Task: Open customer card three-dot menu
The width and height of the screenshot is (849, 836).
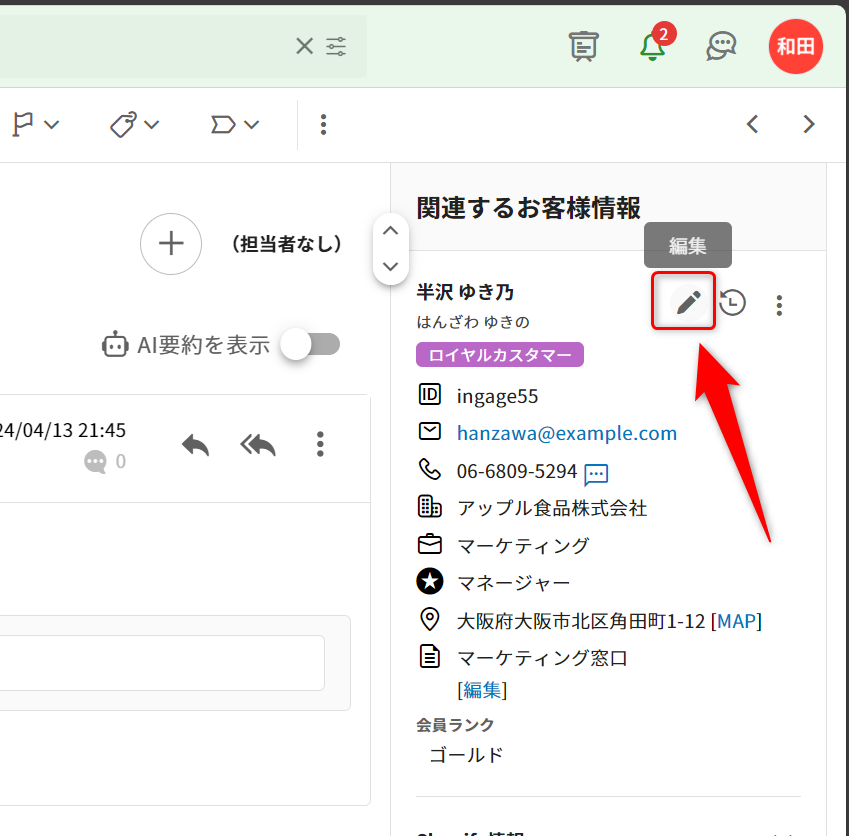Action: point(780,305)
